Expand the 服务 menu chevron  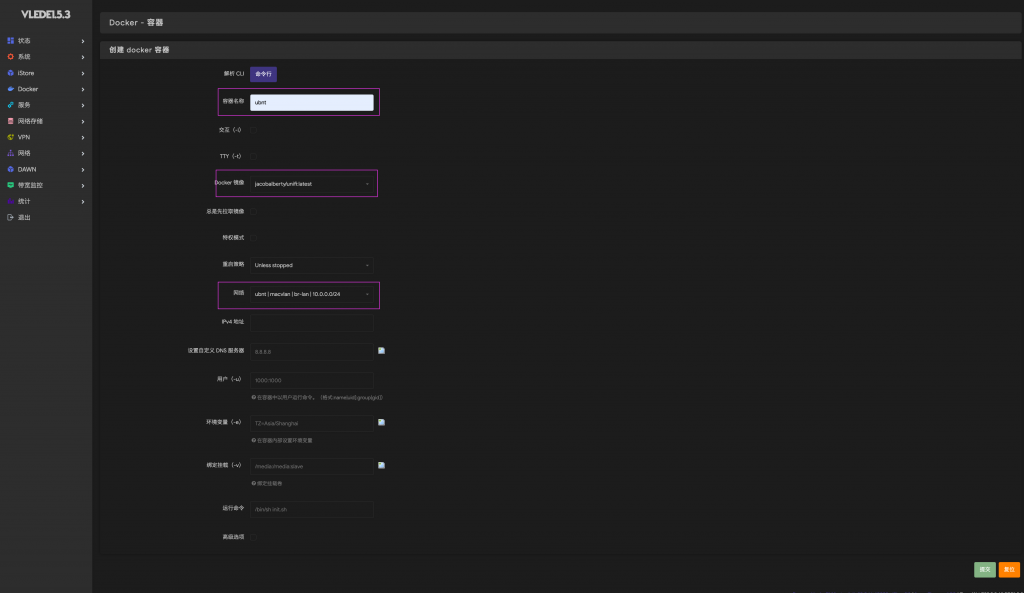tap(83, 105)
